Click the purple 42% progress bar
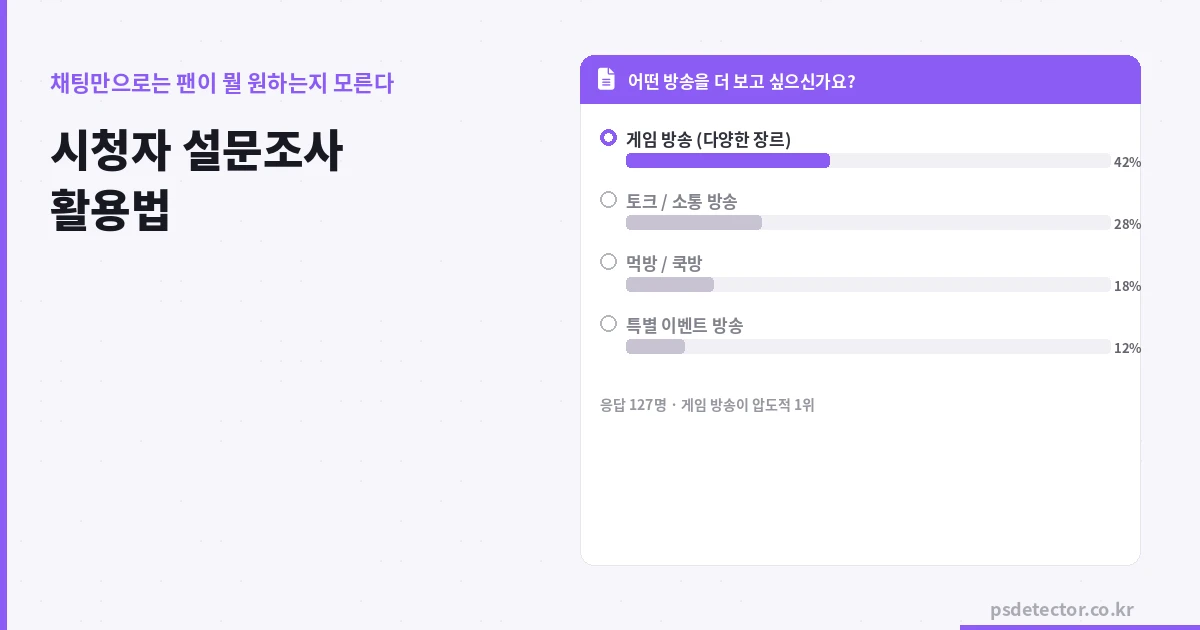This screenshot has width=1200, height=630. coord(728,161)
